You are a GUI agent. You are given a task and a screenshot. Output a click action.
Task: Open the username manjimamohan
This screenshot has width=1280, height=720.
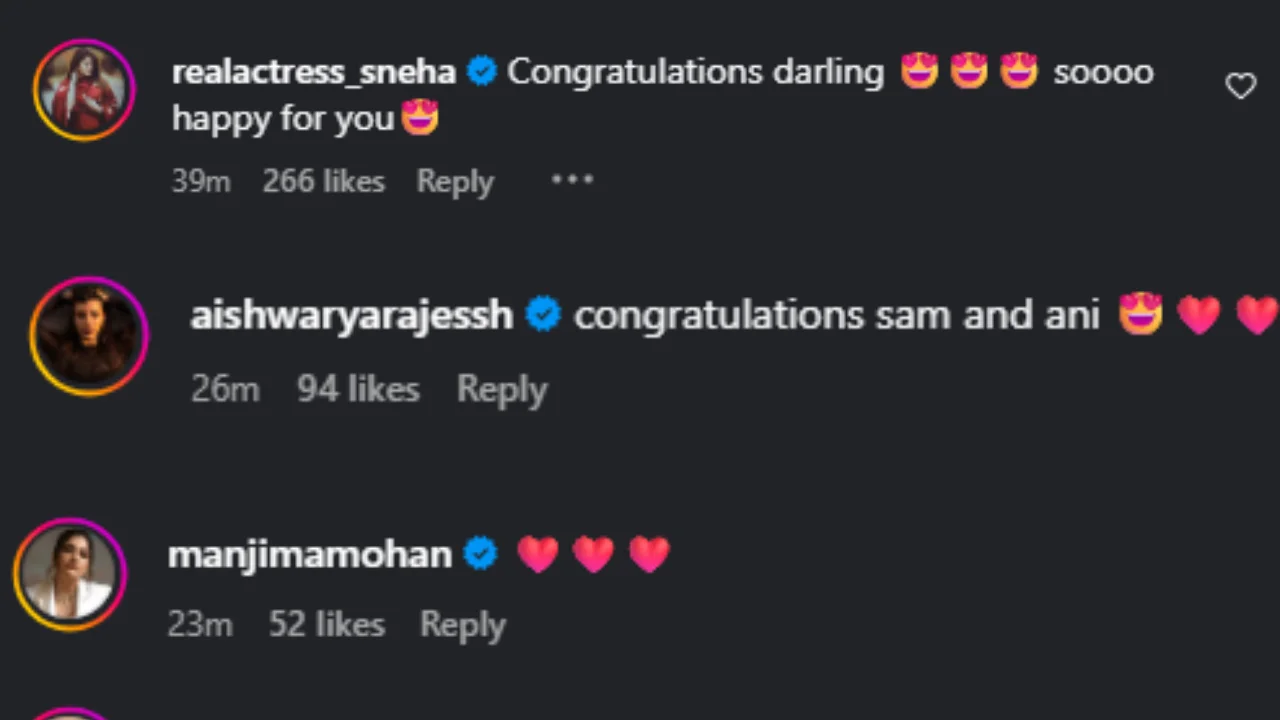tap(309, 553)
